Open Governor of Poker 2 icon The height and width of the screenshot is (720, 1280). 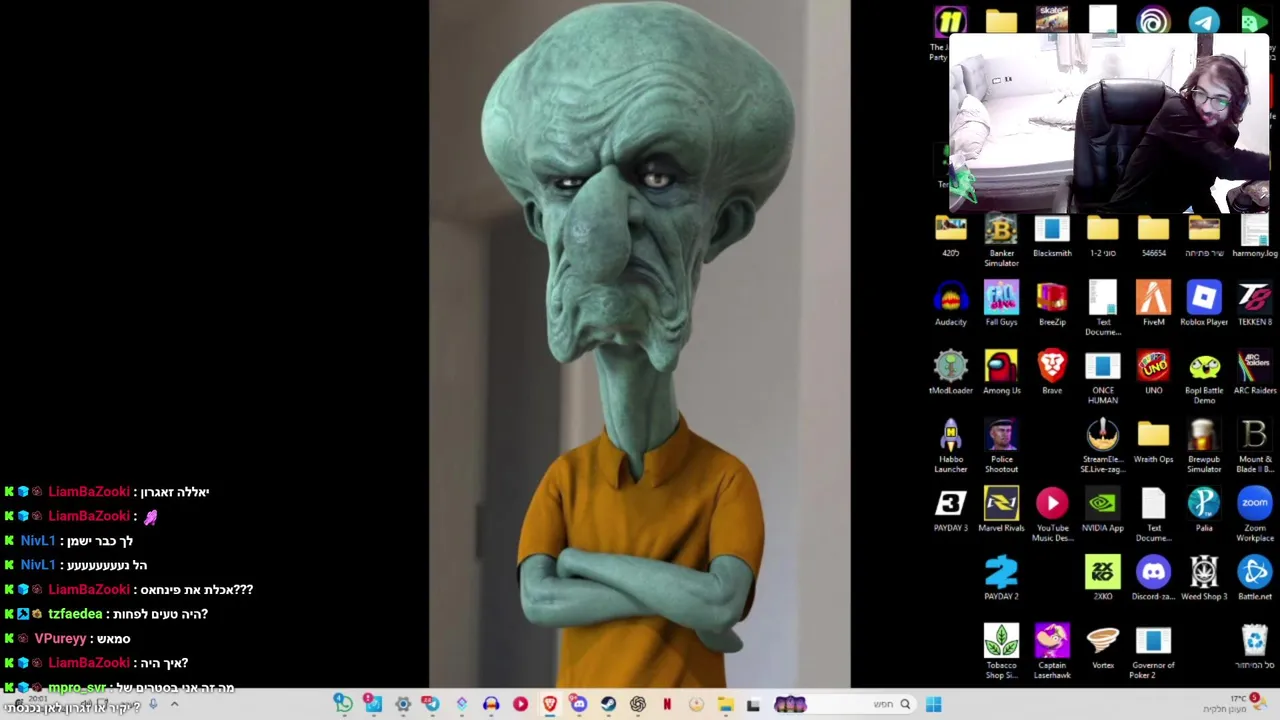tap(1153, 651)
